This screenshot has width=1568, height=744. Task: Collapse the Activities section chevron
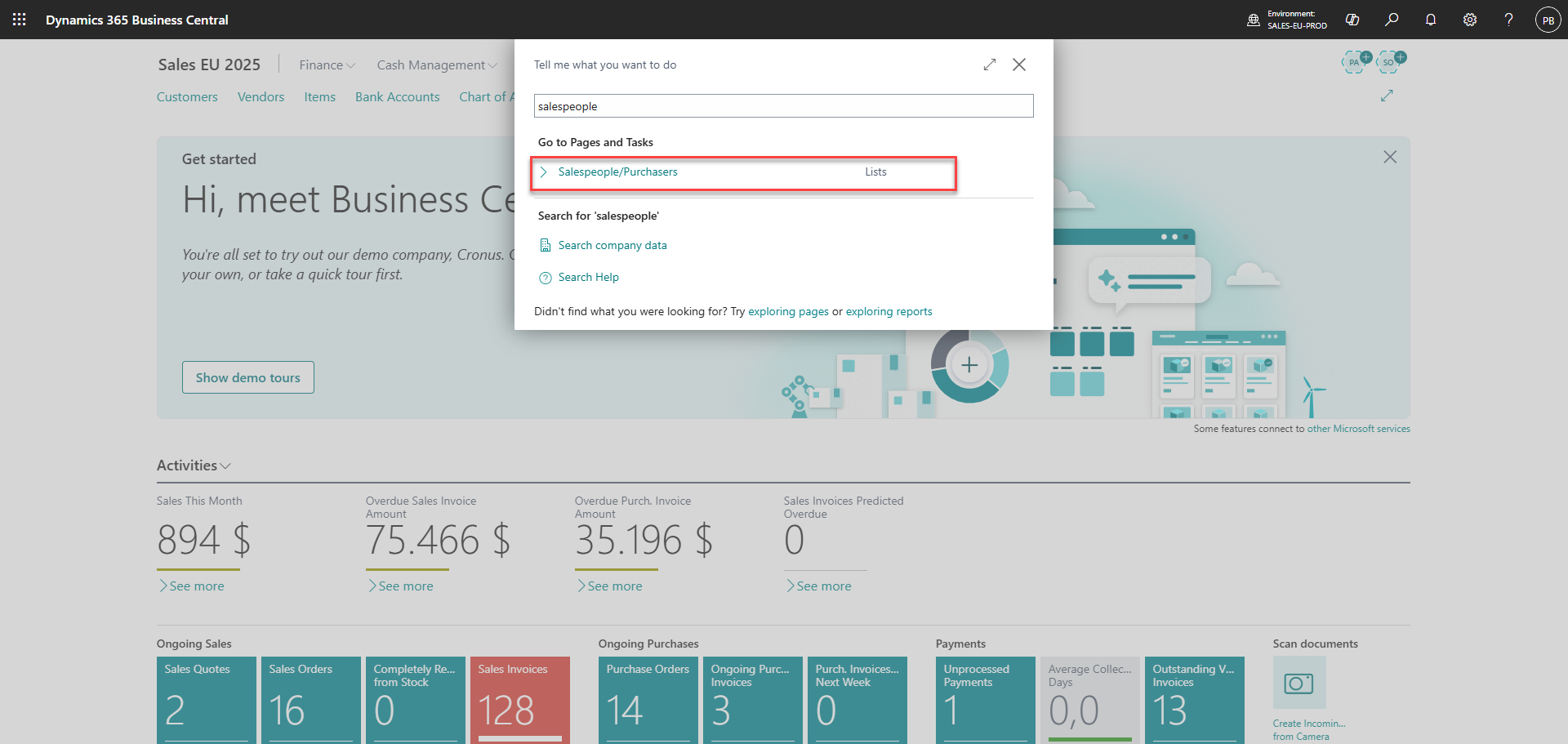(x=225, y=466)
